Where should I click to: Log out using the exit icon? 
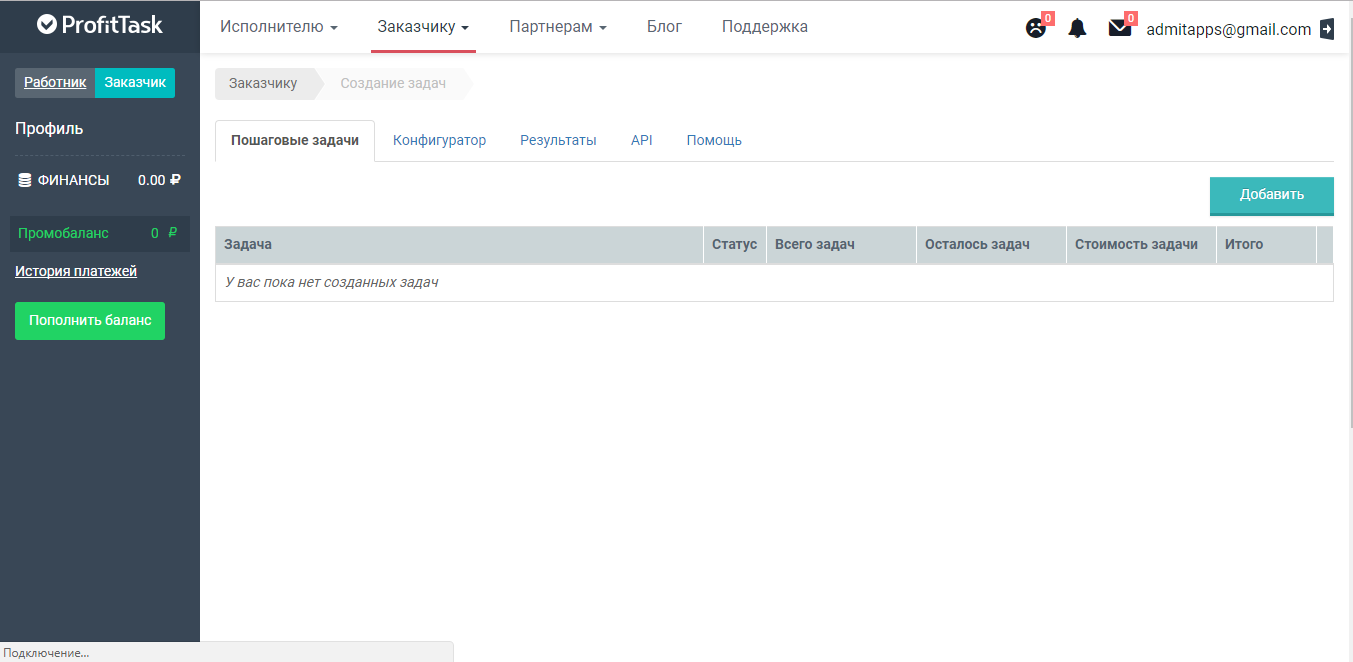(x=1327, y=29)
